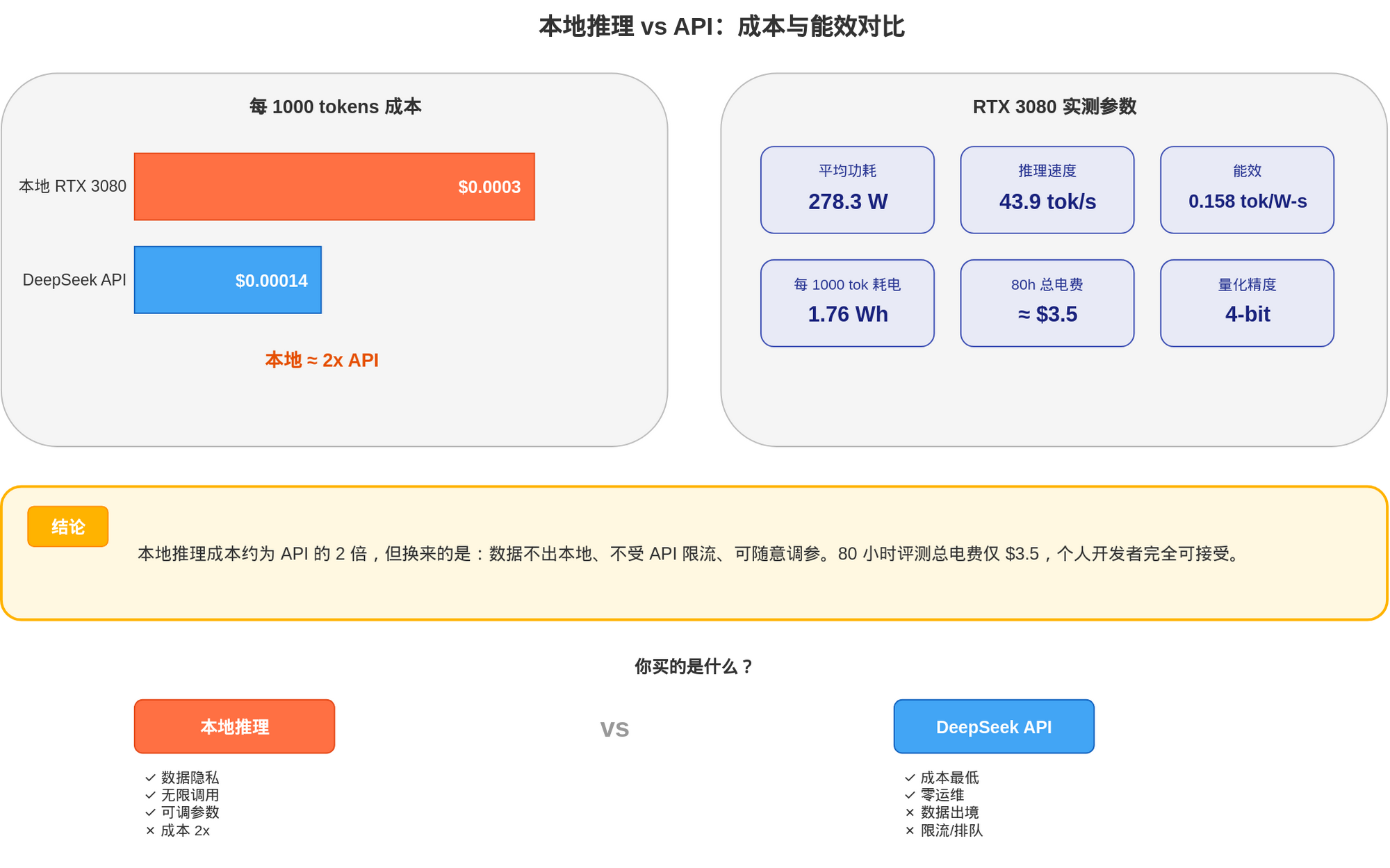Image resolution: width=1390 pixels, height=868 pixels.
Task: Click the RTX 3080 实测参数 heading
Action: tap(1054, 106)
